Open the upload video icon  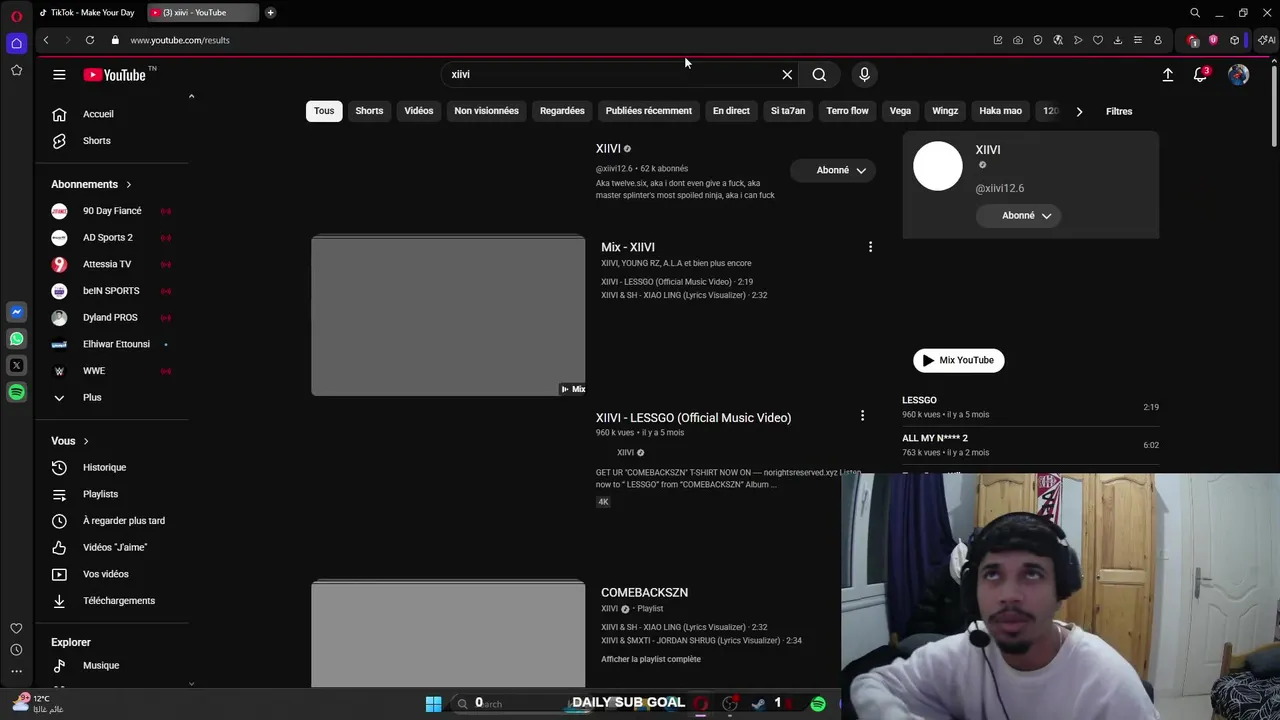[1167, 75]
